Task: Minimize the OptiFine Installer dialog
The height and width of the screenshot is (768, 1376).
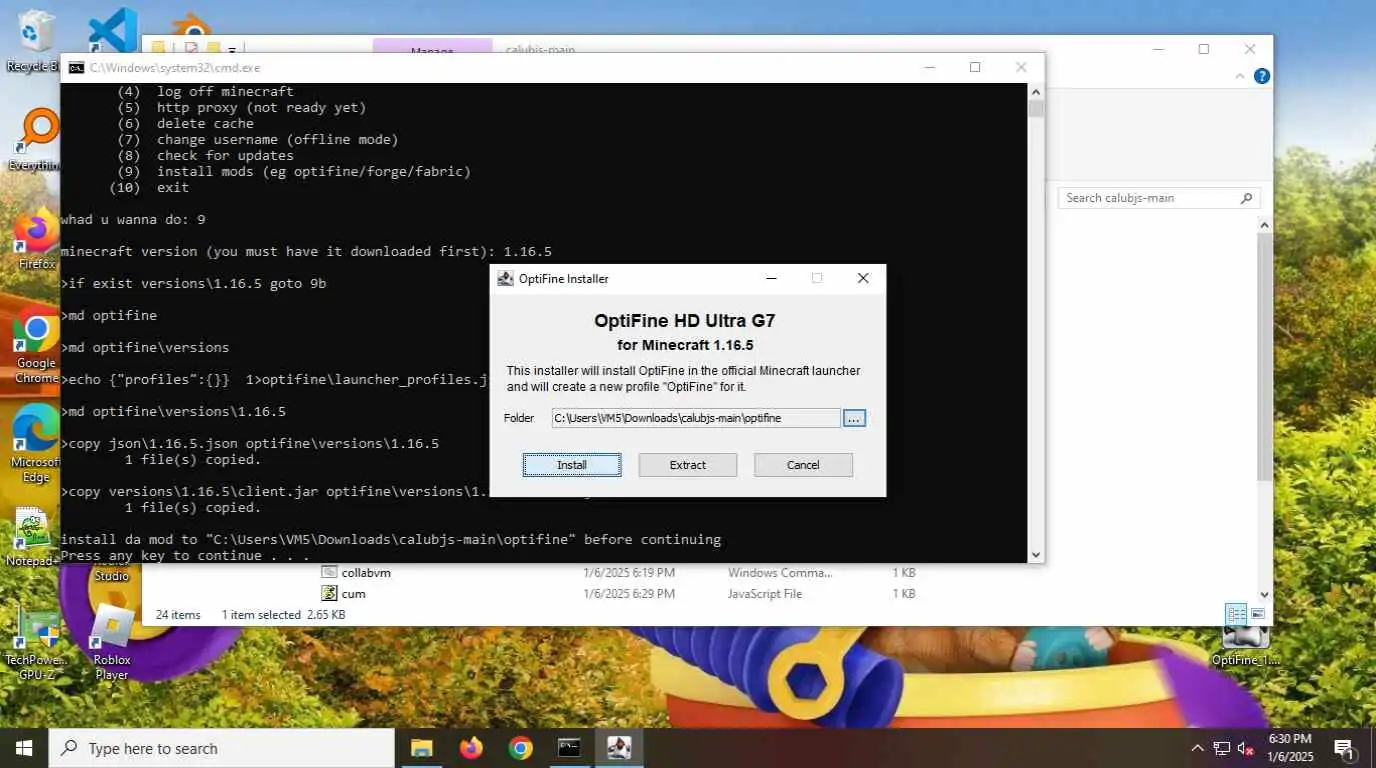Action: 771,279
